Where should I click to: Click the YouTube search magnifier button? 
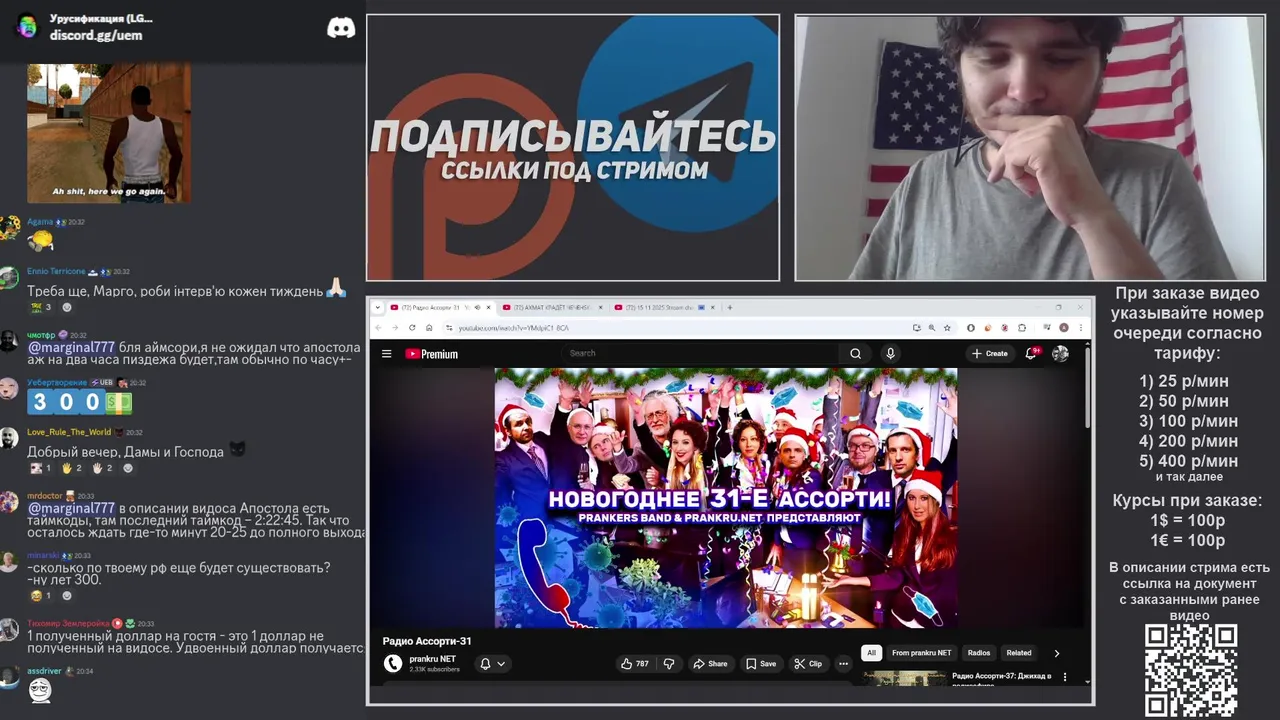click(x=855, y=353)
